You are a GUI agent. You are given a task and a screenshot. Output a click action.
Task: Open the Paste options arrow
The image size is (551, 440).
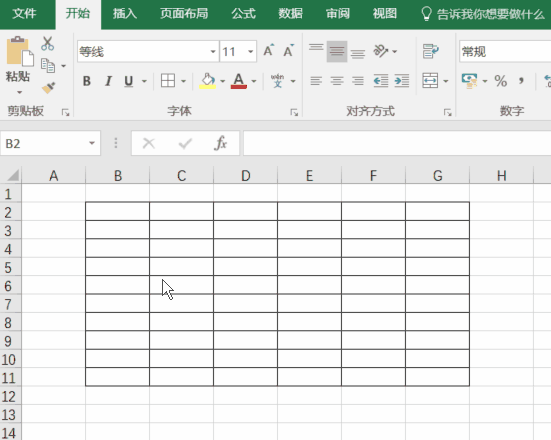pyautogui.click(x=19, y=92)
